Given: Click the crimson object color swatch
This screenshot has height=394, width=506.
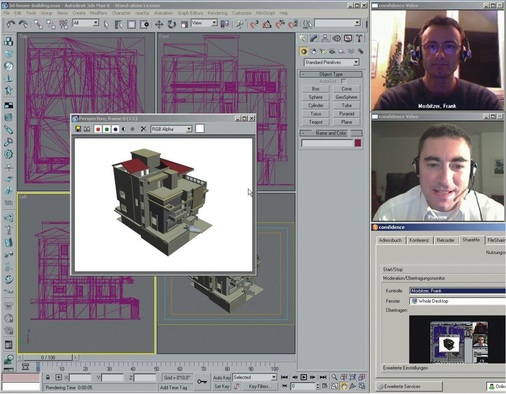Looking at the screenshot, I should pyautogui.click(x=358, y=143).
